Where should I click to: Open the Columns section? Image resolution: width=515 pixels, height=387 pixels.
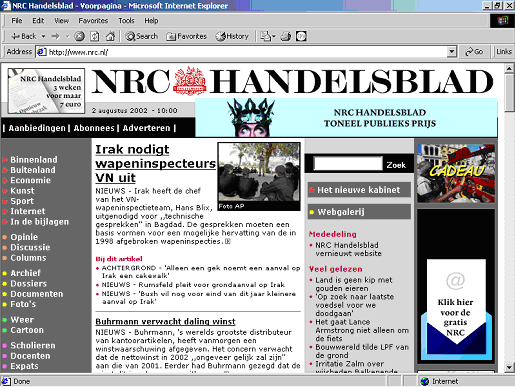28,258
